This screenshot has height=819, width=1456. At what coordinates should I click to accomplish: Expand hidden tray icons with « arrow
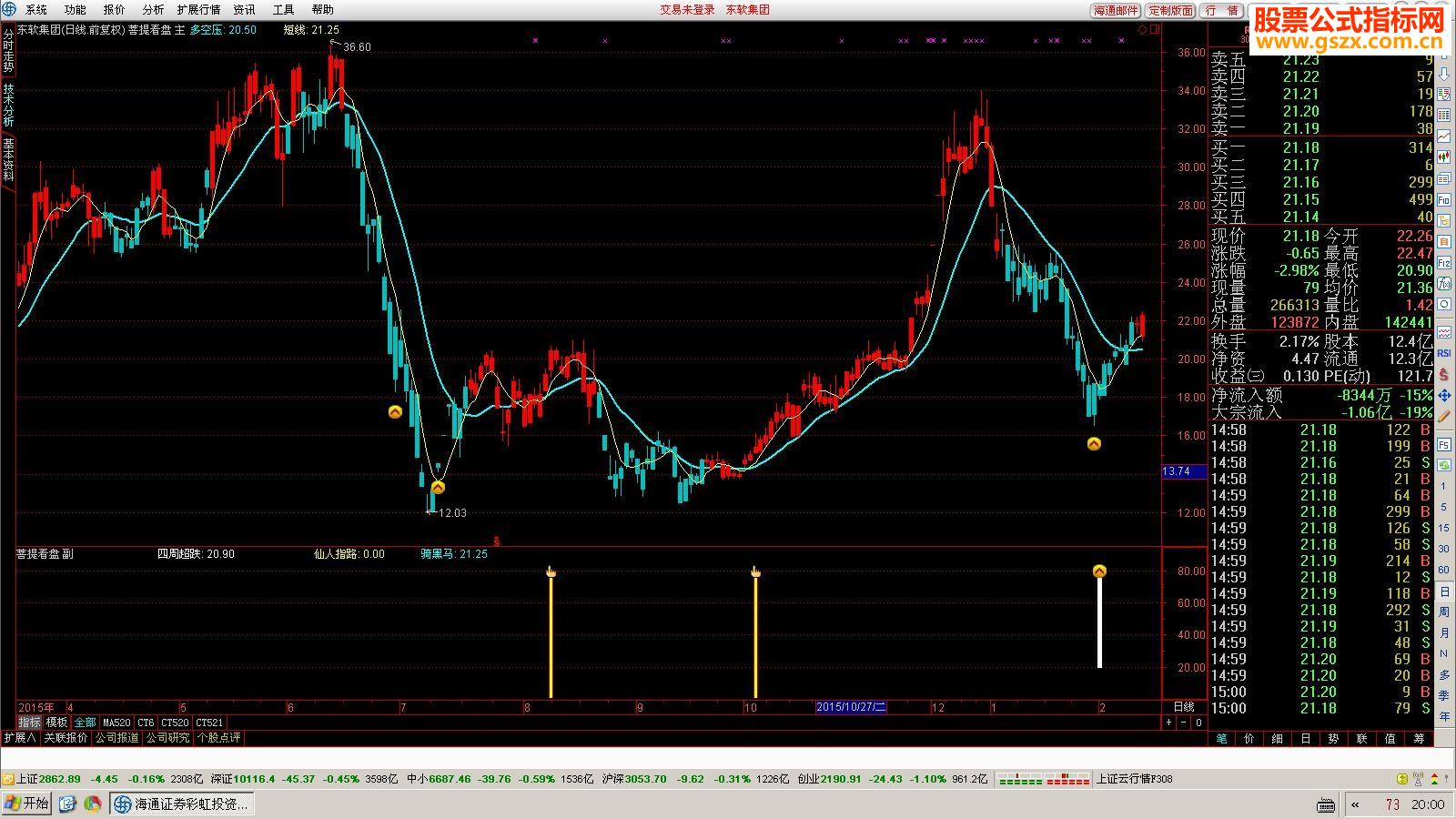coord(1355,804)
